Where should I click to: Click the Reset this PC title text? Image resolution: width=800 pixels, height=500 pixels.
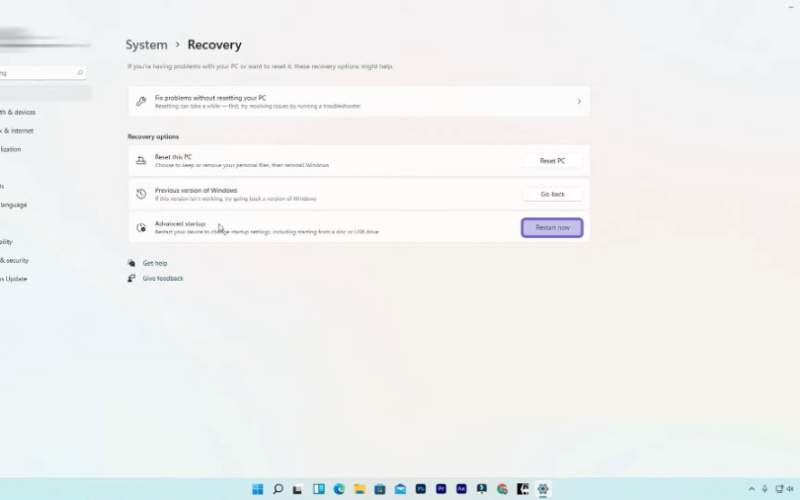click(x=173, y=157)
